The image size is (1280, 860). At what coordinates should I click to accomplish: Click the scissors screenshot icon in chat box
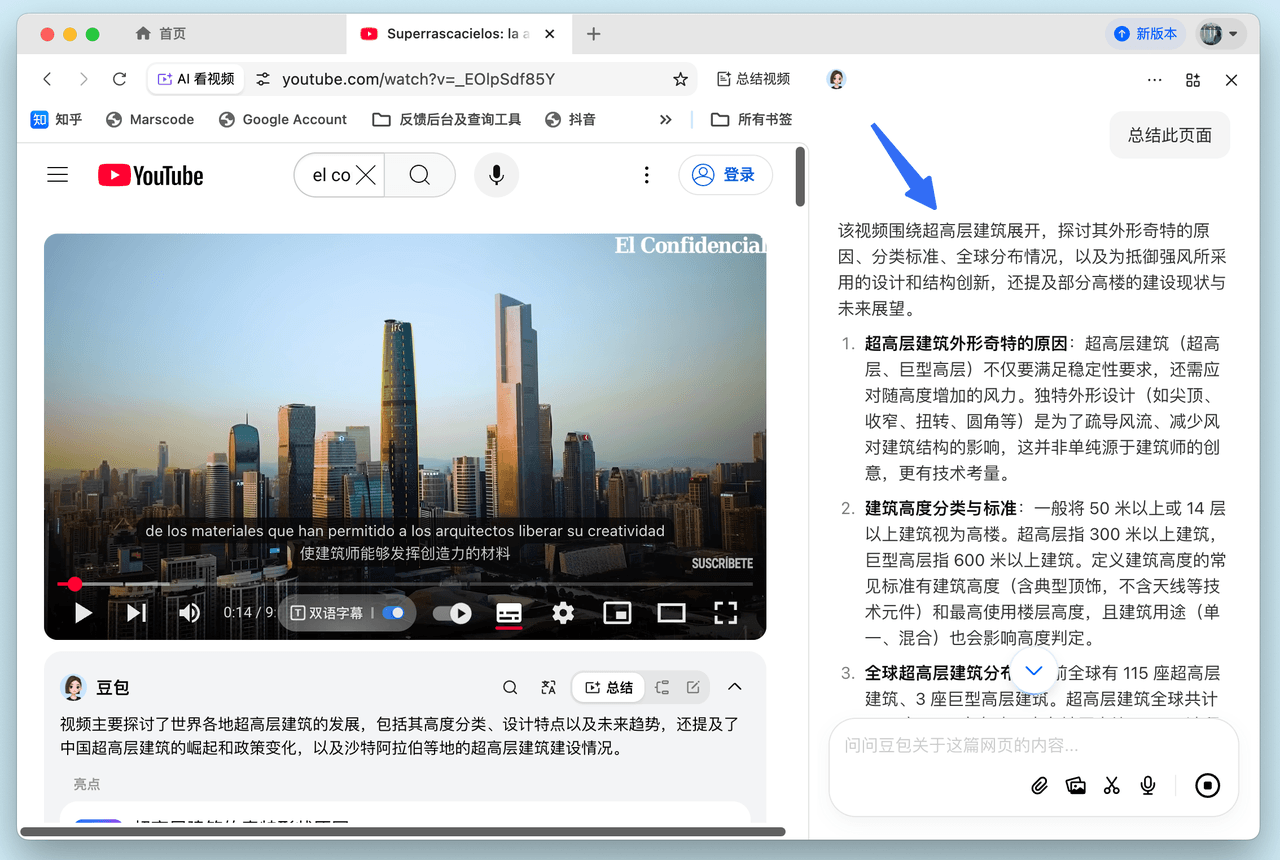click(1111, 786)
